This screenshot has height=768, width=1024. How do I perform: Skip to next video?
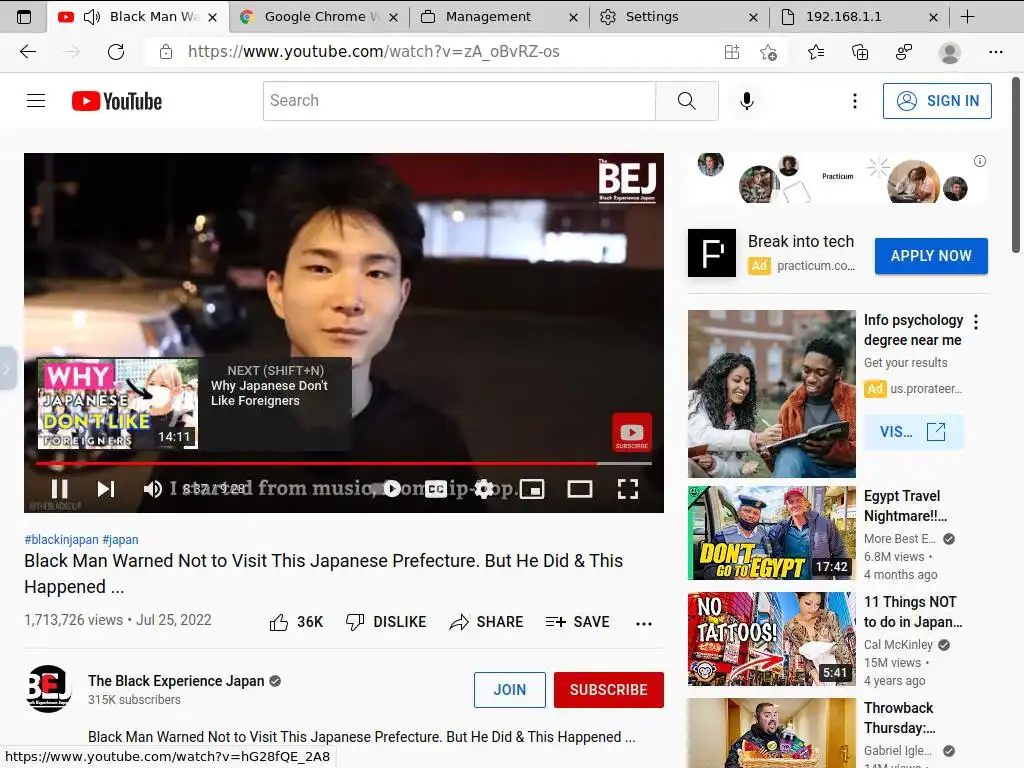[x=106, y=488]
